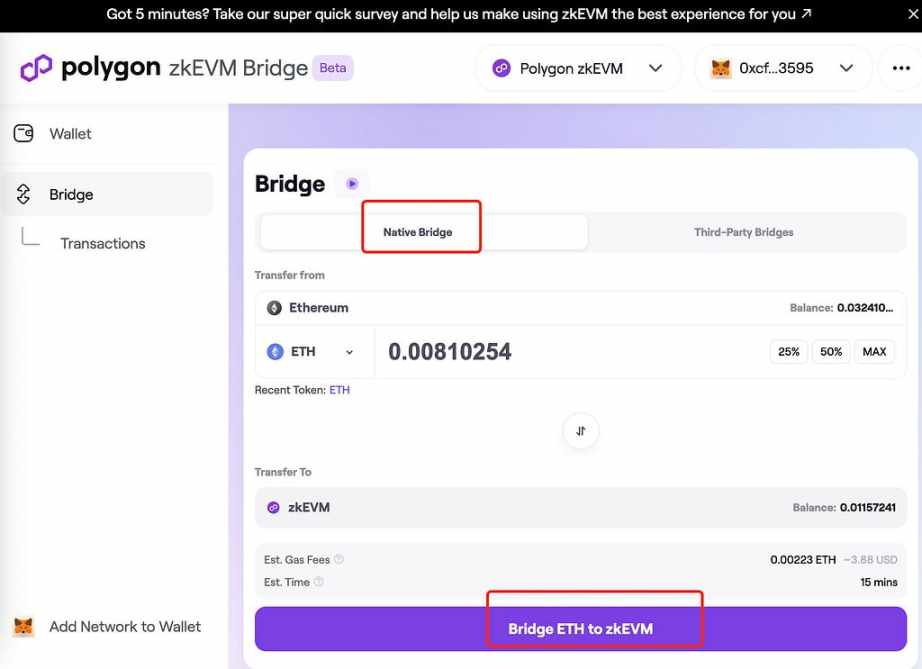Click the Bridge sidebar icon
The image size is (922, 669).
coord(24,194)
